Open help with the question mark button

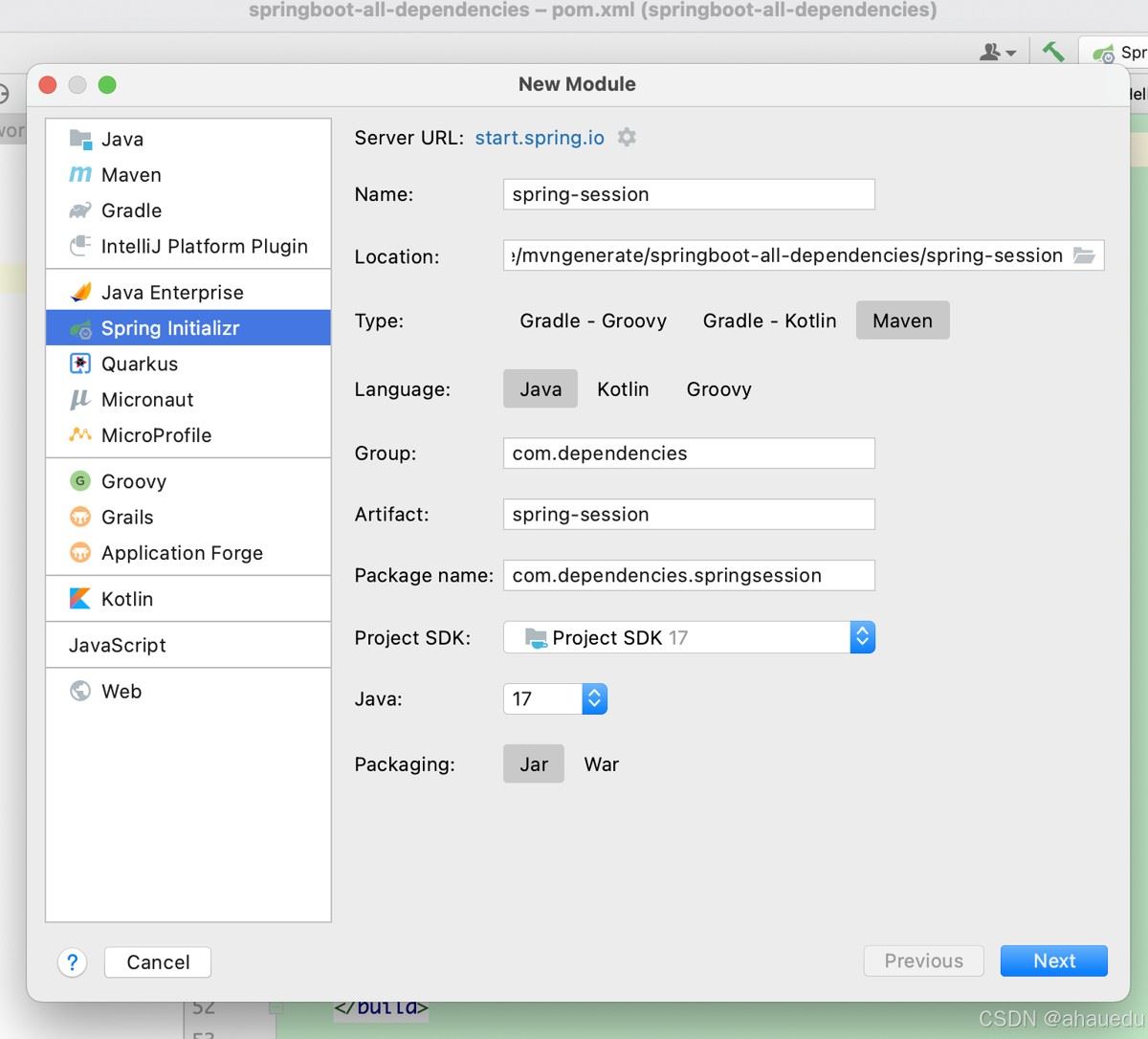tap(72, 962)
